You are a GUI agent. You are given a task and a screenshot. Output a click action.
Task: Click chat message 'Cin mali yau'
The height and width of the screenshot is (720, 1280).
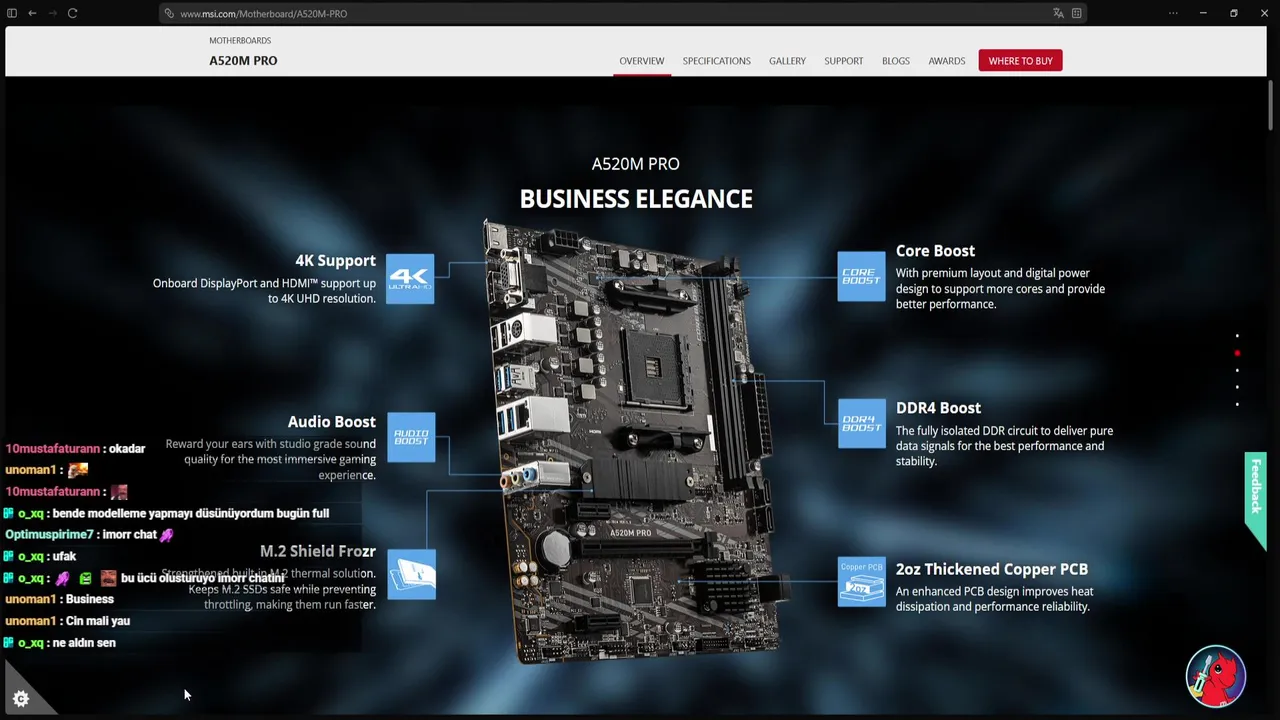click(98, 621)
